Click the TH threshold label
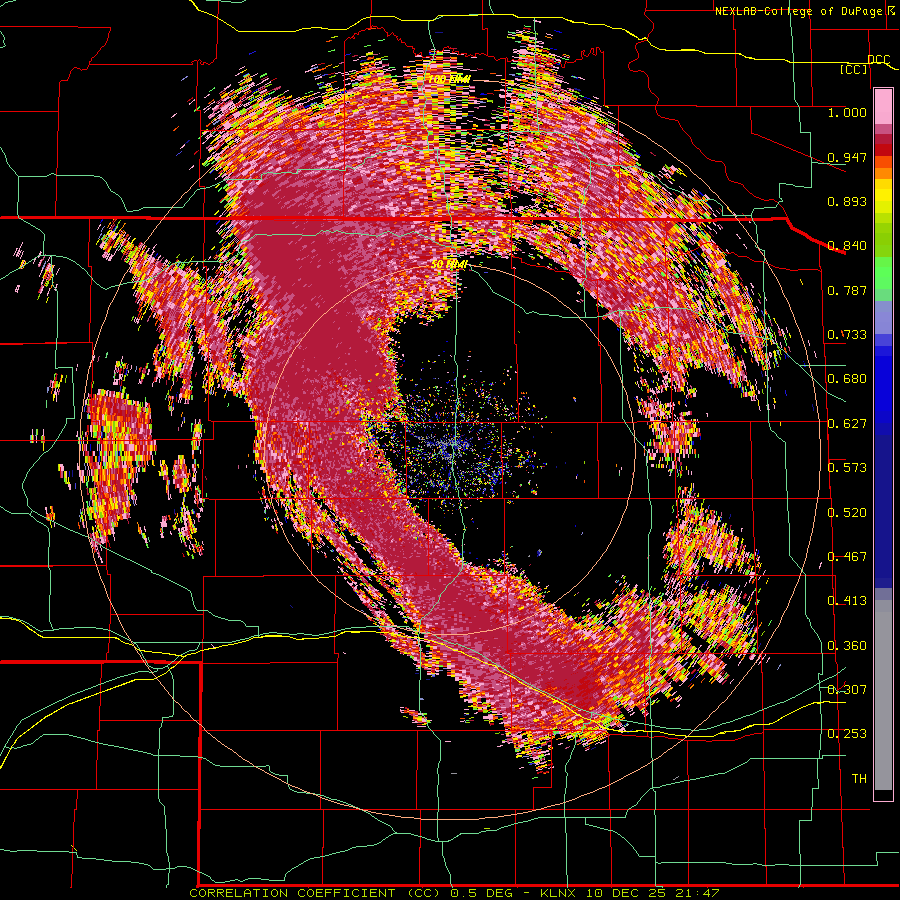Viewport: 900px width, 900px height. tap(859, 778)
